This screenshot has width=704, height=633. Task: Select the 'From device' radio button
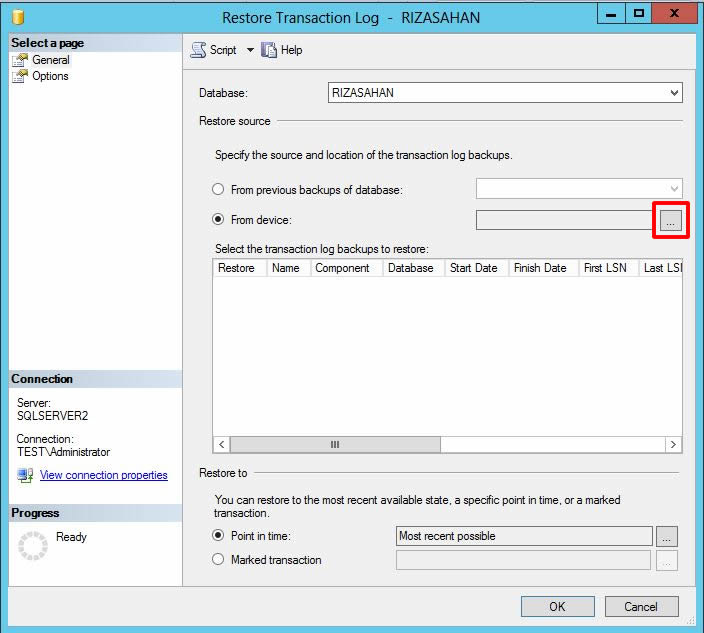point(218,220)
